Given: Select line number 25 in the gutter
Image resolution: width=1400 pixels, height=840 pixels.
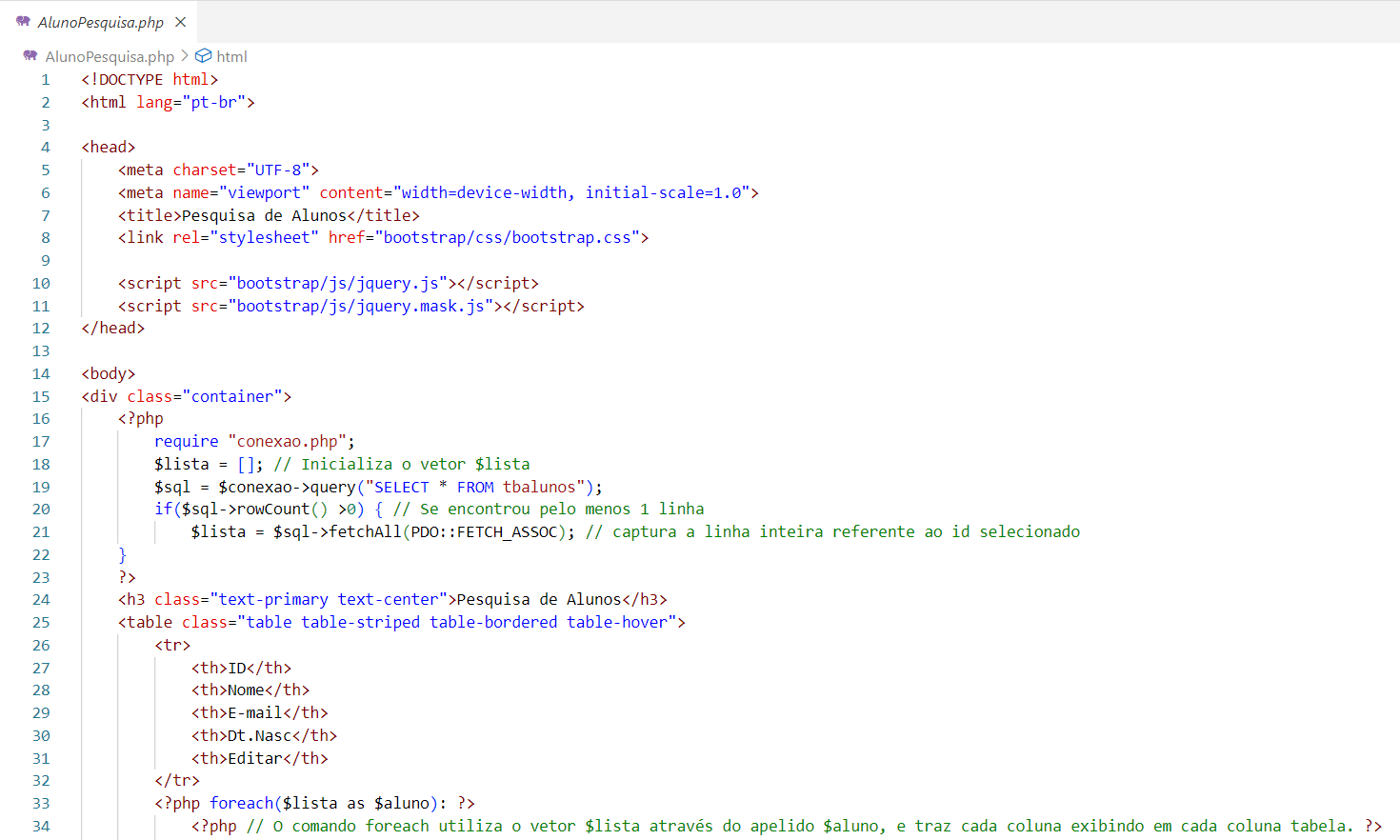Looking at the screenshot, I should 41,623.
